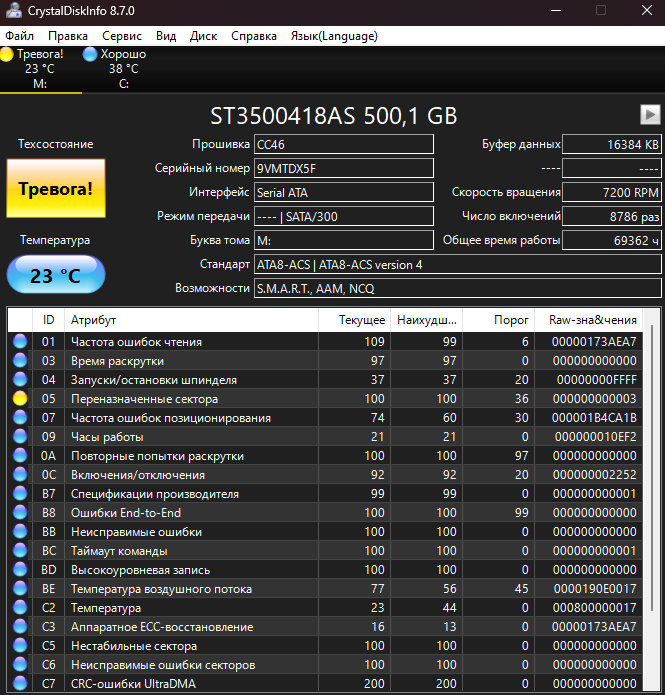The height and width of the screenshot is (695, 665).
Task: Select disk M: with Тревога status
Action: pyautogui.click(x=40, y=69)
